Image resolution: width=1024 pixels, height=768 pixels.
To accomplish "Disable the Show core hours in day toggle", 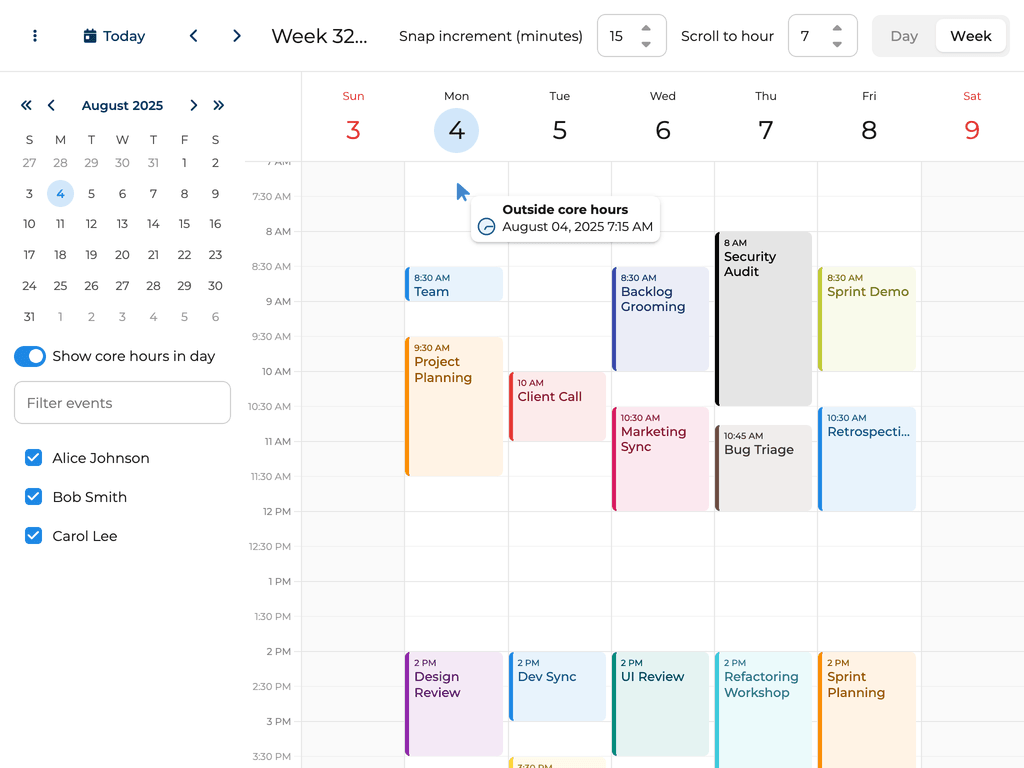I will pos(30,355).
